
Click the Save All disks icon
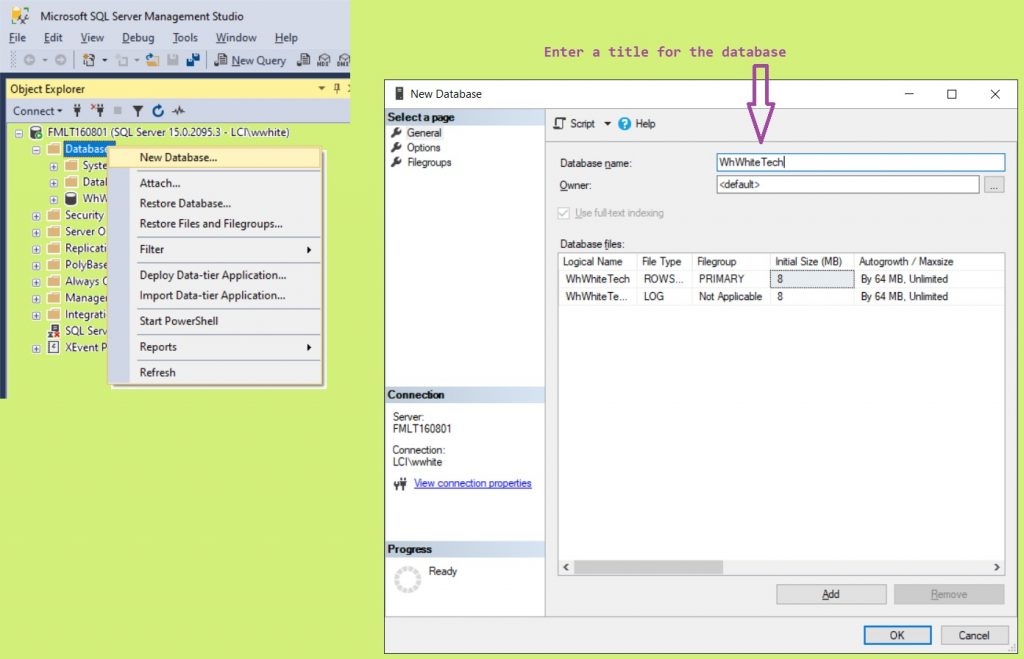click(193, 60)
